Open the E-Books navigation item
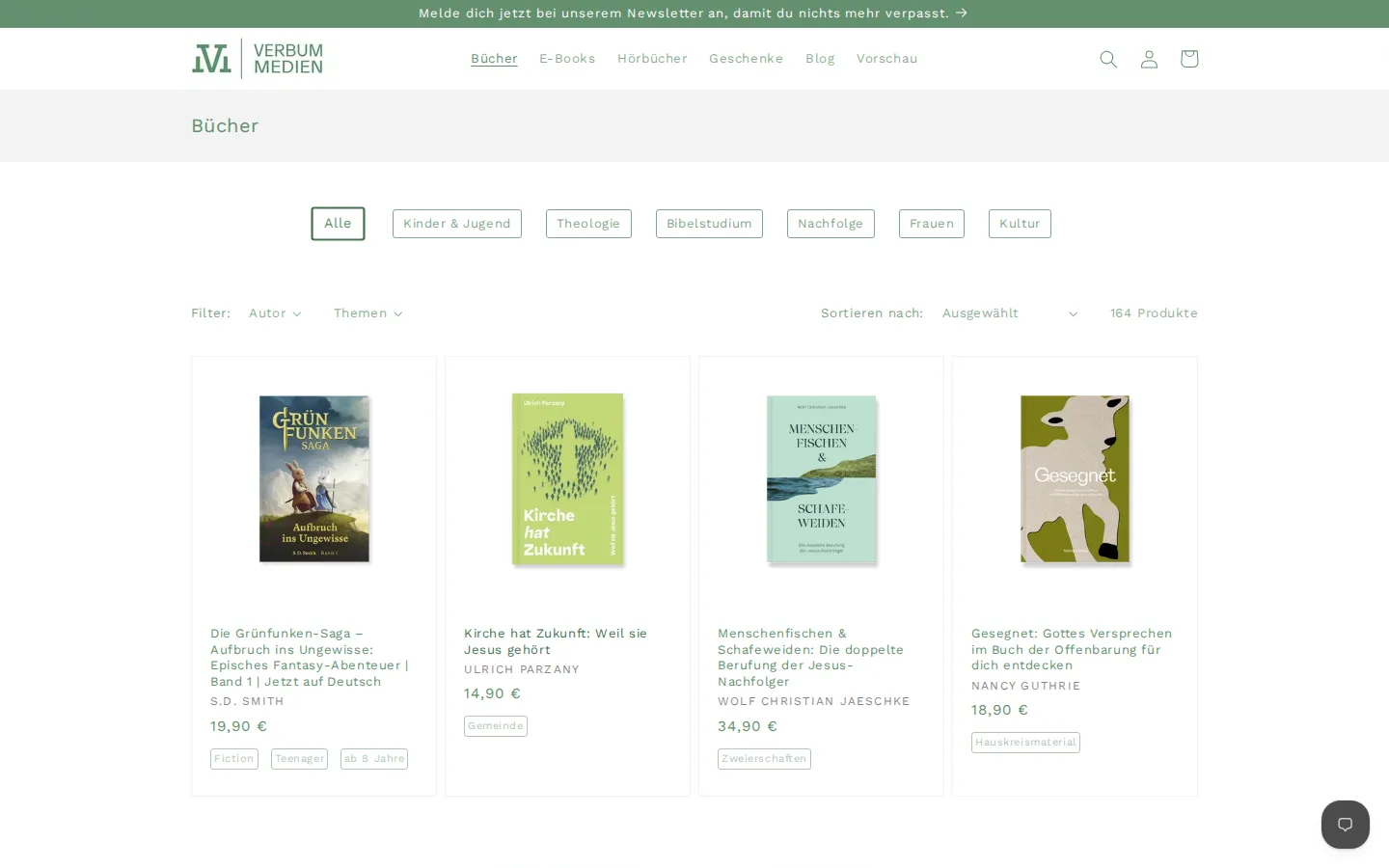The width and height of the screenshot is (1389, 868). [567, 59]
